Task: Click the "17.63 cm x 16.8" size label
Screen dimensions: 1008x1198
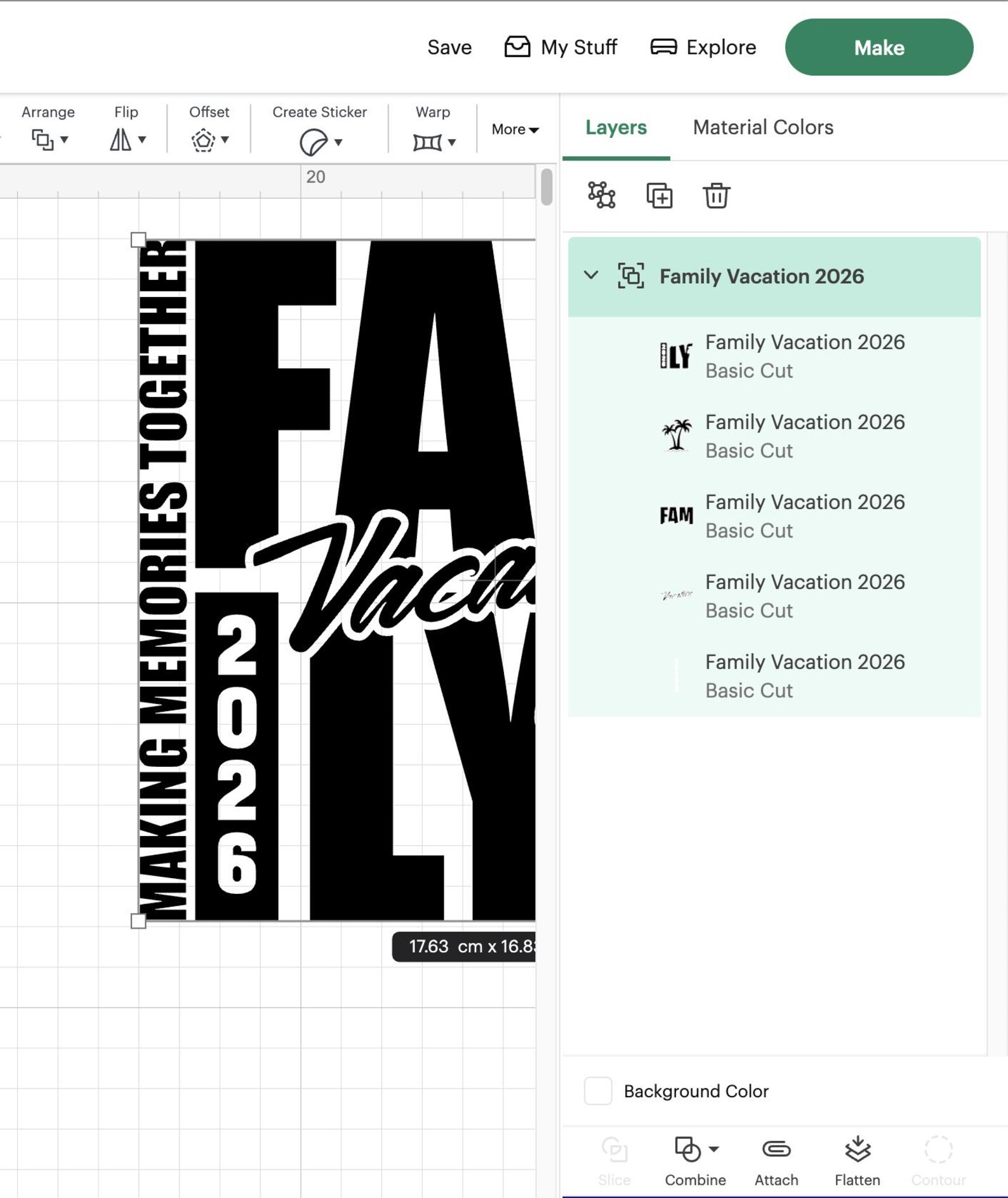Action: coord(464,947)
